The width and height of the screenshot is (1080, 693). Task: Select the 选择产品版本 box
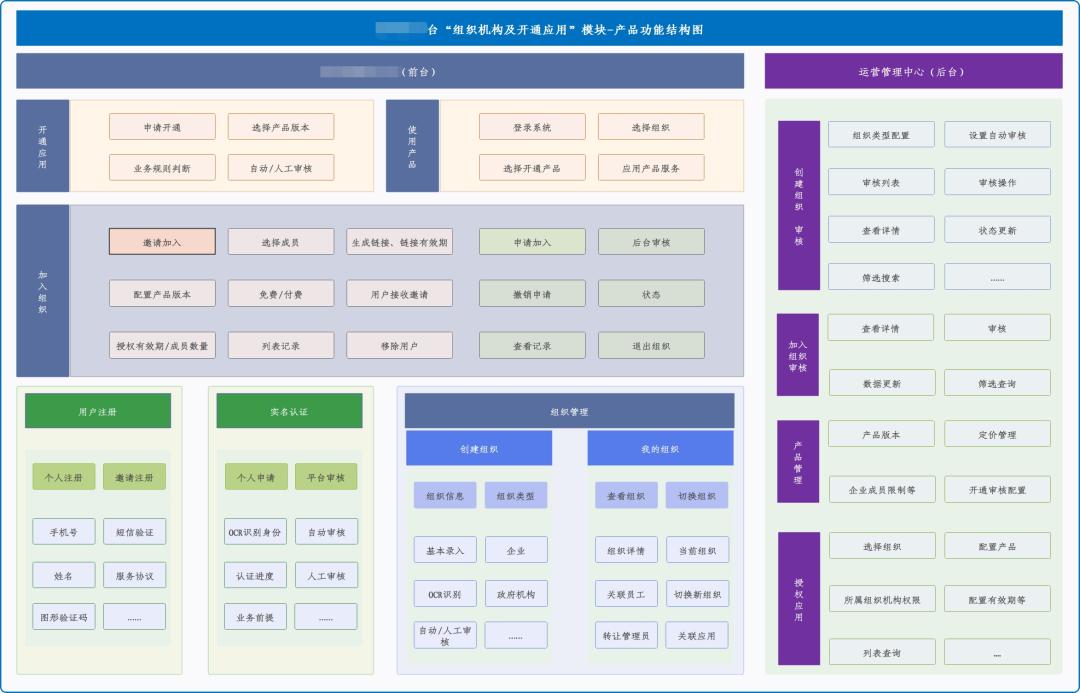click(280, 127)
